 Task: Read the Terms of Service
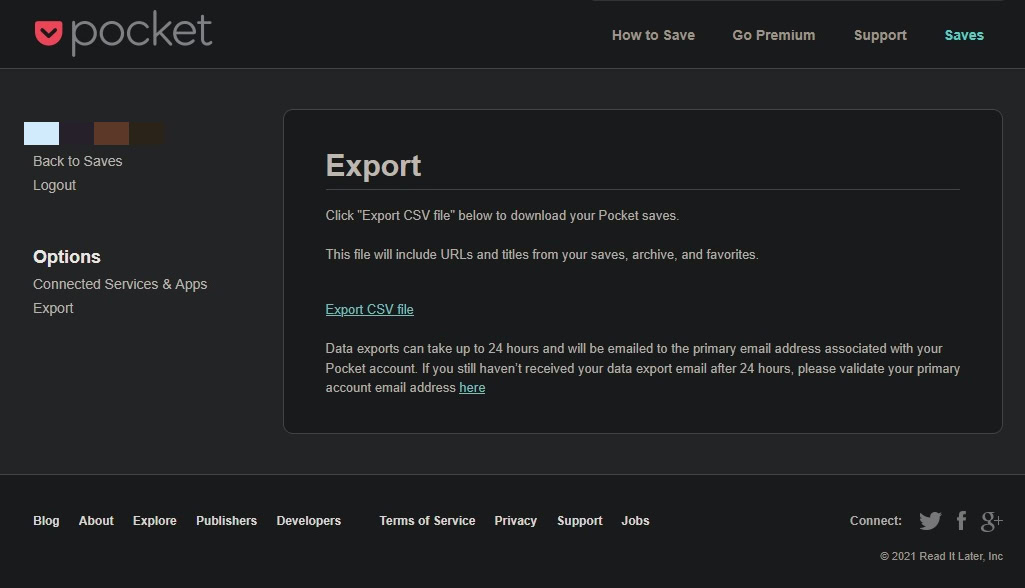coord(427,521)
